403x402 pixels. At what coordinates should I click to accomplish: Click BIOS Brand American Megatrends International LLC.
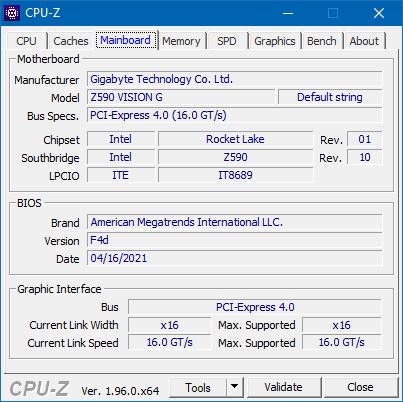(x=235, y=222)
